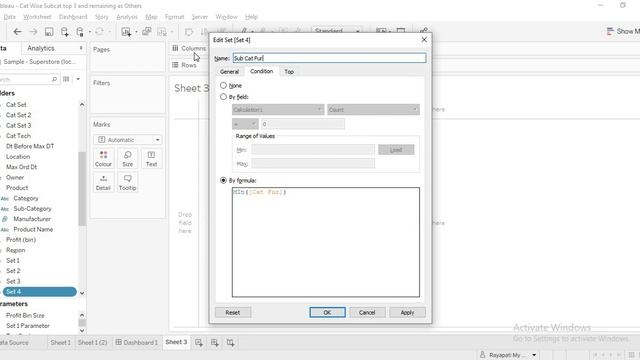
Task: Open the Count aggregation dropdown
Action: tap(373, 109)
